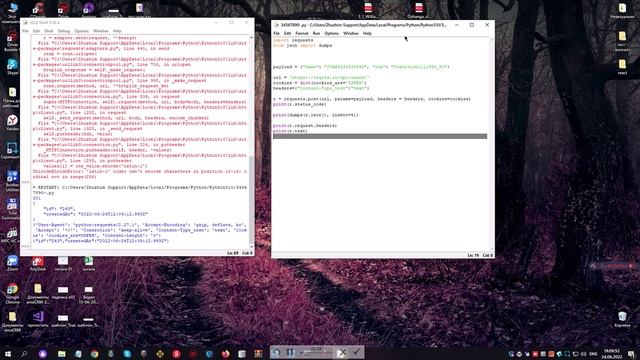Open Google Chrome desktop shortcut
This screenshot has height=360, width=640.
click(x=12, y=293)
